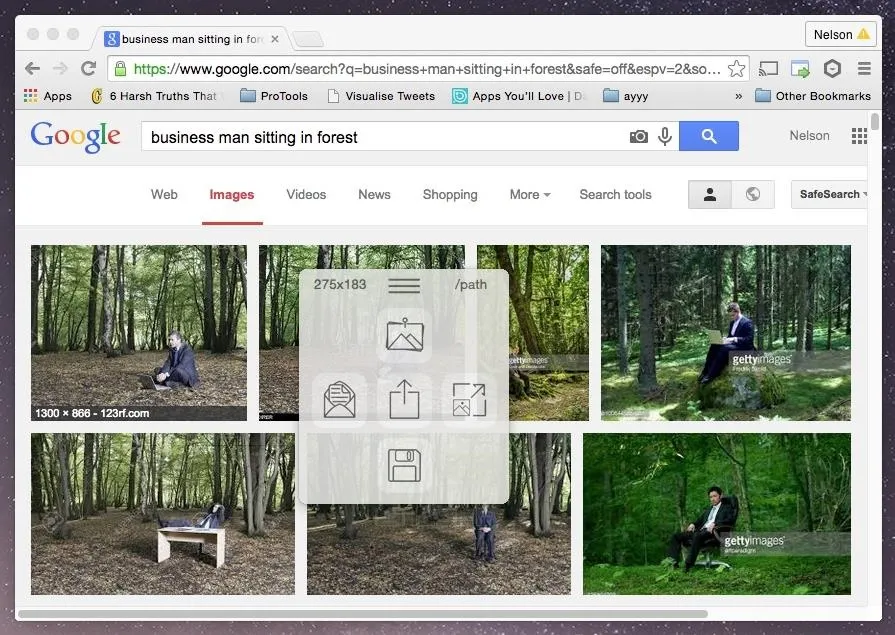
Task: Open the image of man reclining at desk
Action: point(163,514)
